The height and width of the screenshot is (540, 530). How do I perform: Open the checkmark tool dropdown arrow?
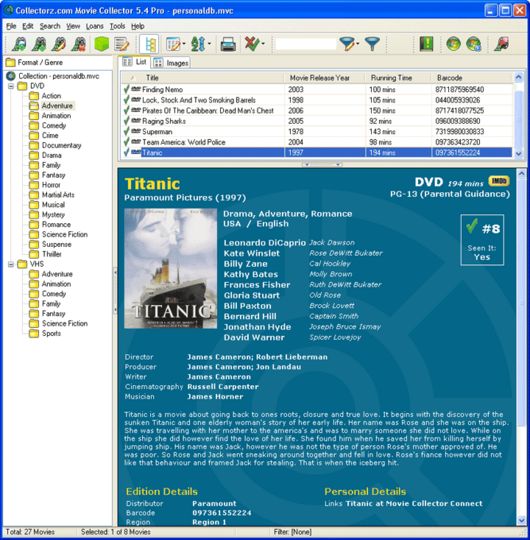click(263, 44)
